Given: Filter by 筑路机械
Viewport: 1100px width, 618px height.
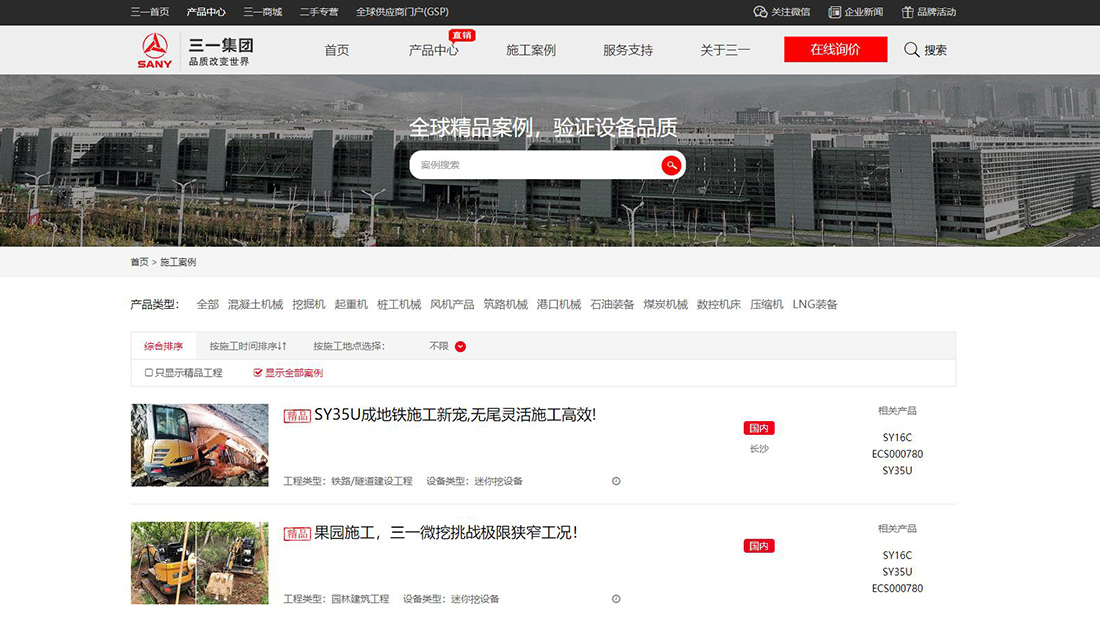Looking at the screenshot, I should 505,304.
